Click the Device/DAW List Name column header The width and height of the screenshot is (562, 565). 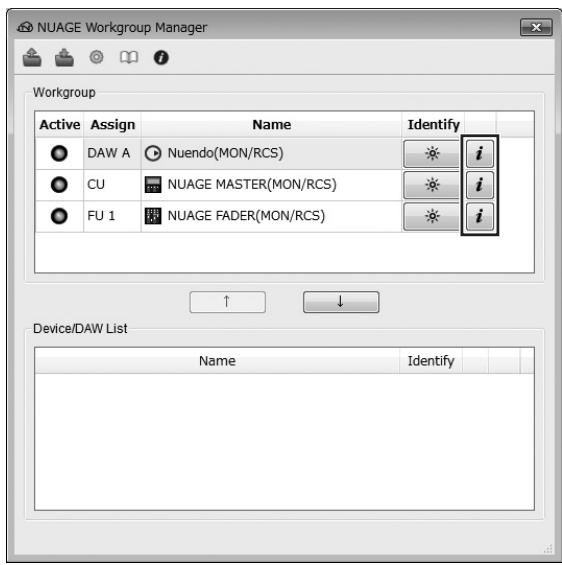point(217,361)
